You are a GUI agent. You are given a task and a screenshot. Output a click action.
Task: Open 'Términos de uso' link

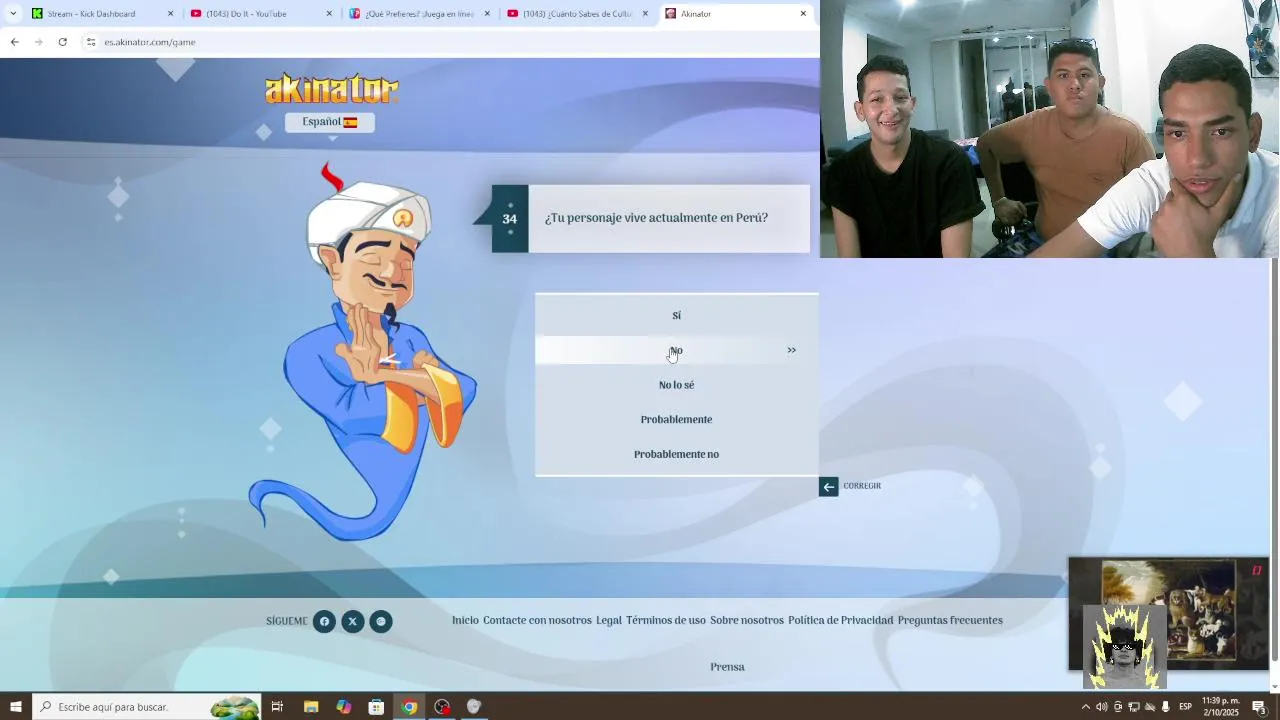[666, 620]
